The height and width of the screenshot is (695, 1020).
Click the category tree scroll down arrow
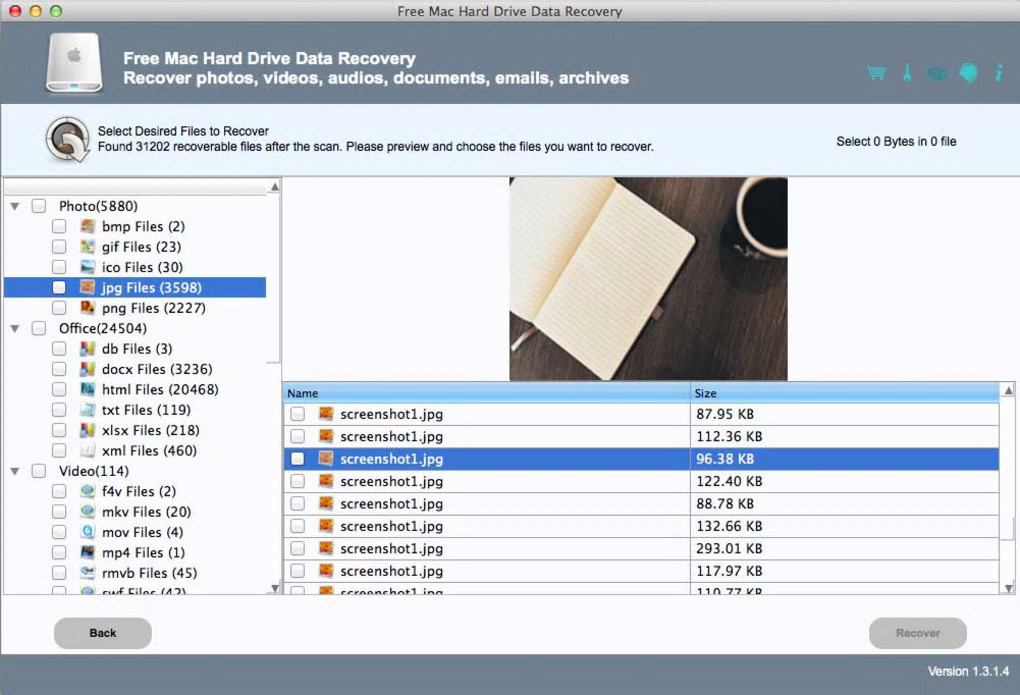coord(275,588)
